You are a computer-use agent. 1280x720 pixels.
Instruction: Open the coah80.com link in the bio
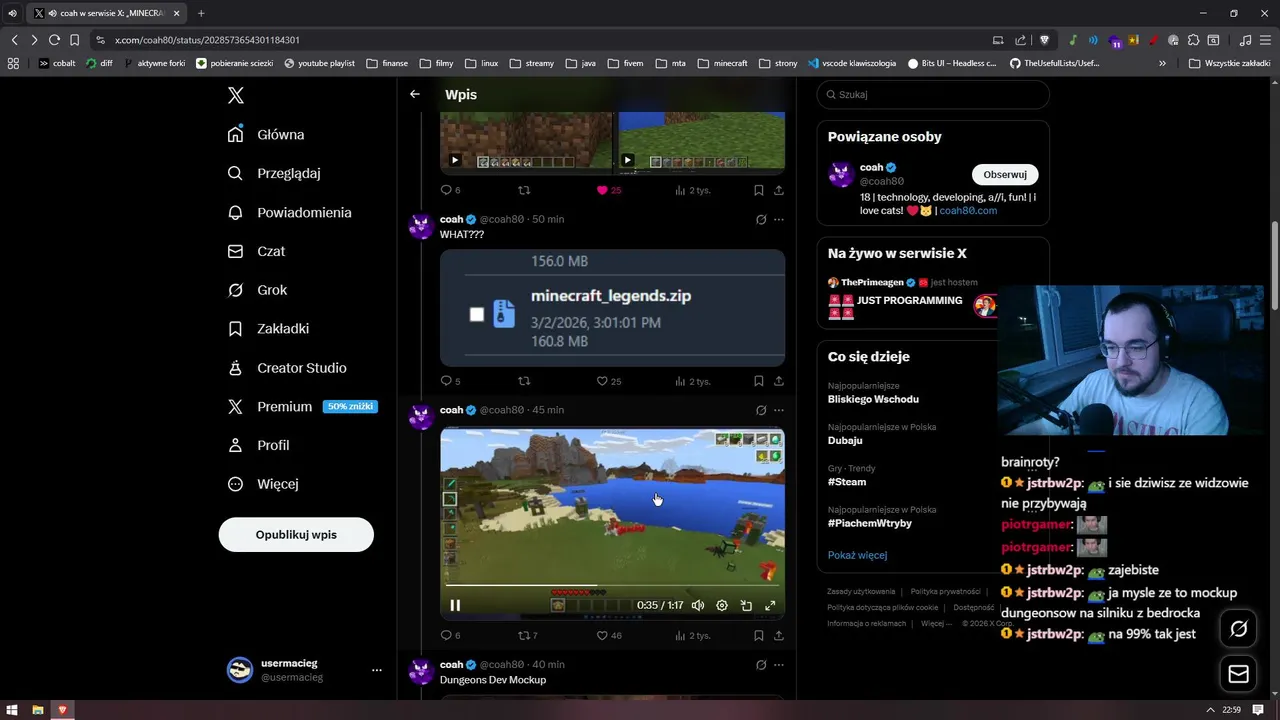[x=968, y=211]
